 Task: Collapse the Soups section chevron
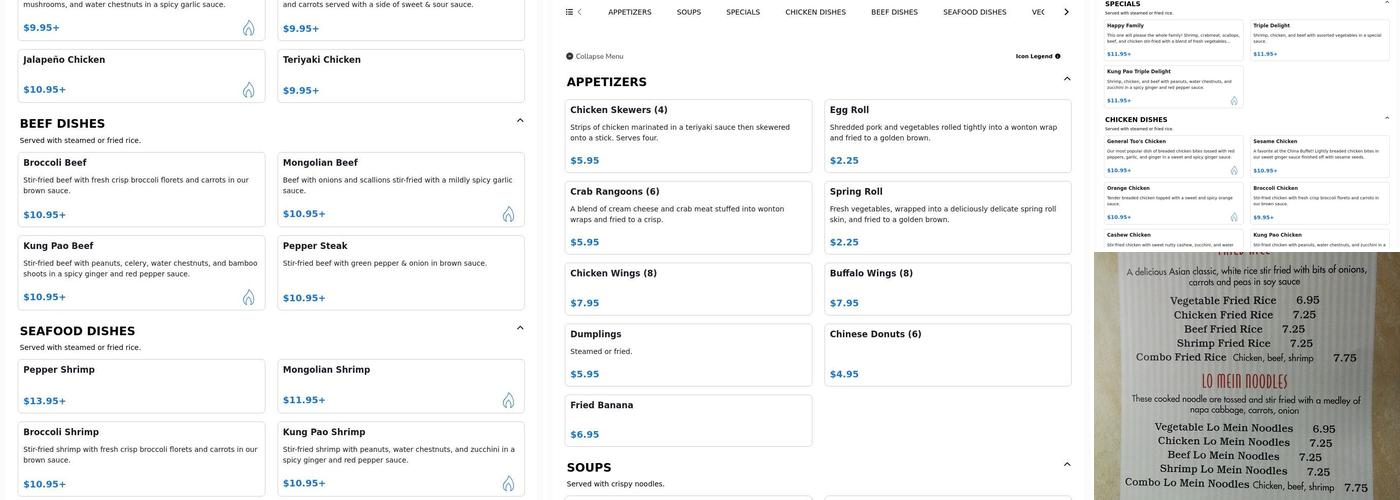[x=1067, y=465]
